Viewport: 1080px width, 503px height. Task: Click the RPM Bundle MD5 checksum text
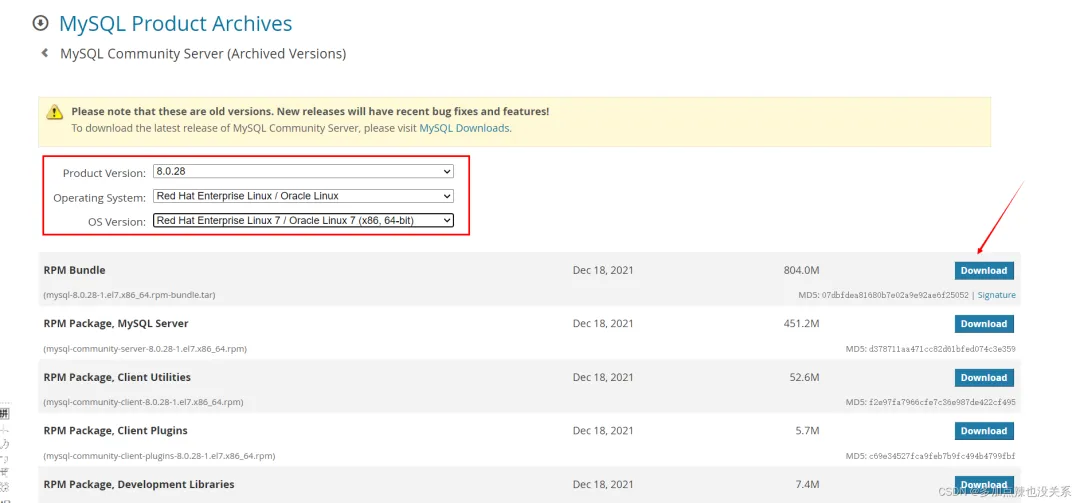click(x=884, y=295)
